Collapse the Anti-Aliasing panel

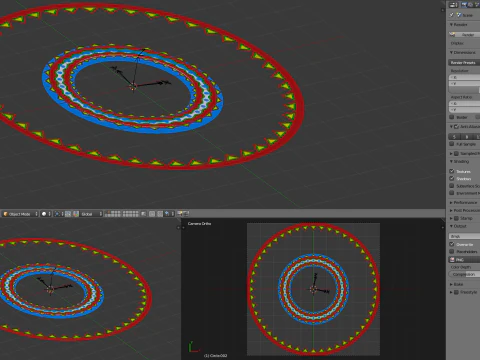(x=451, y=127)
